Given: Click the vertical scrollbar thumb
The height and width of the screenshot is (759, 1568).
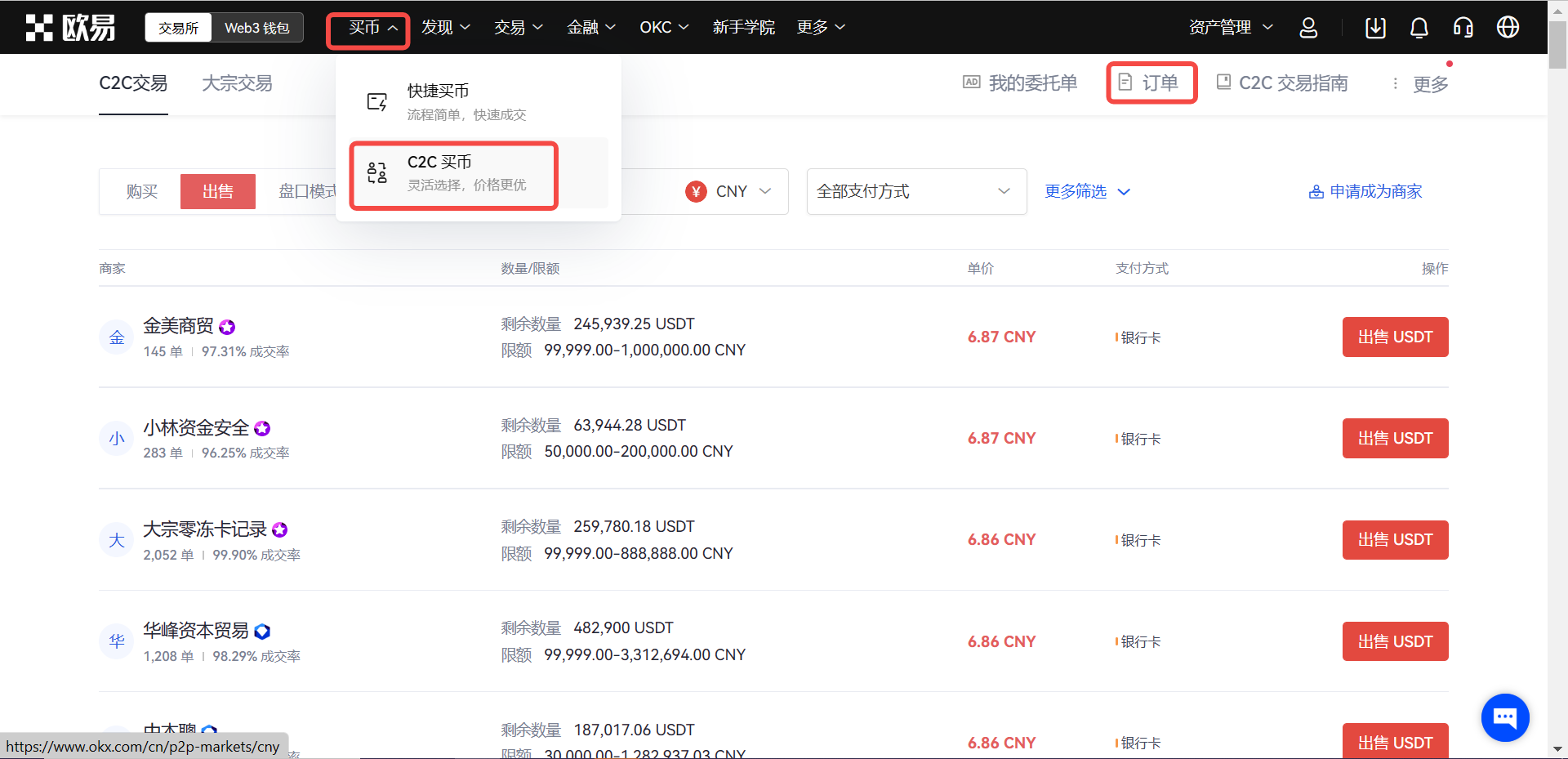Looking at the screenshot, I should click(x=1557, y=45).
